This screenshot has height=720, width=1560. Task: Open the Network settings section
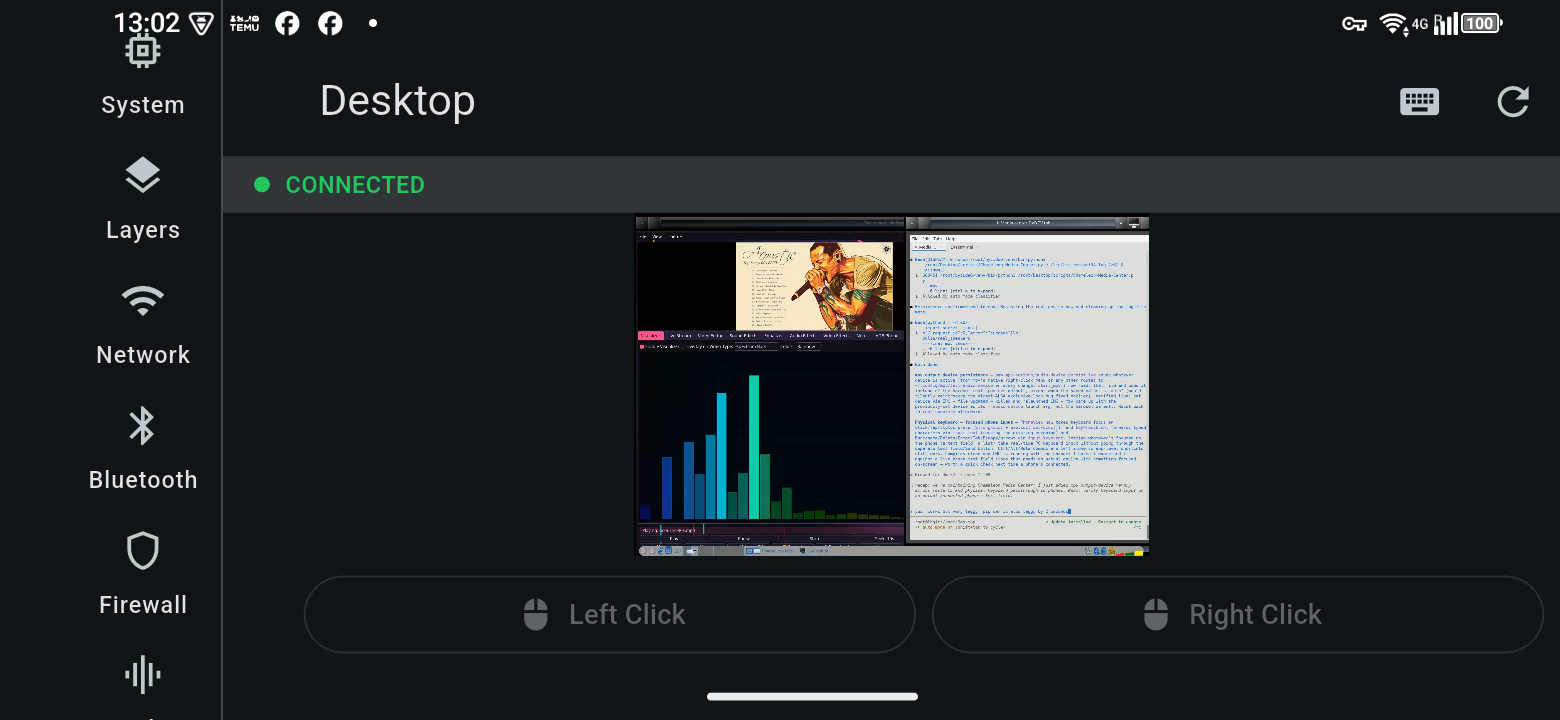click(x=143, y=325)
